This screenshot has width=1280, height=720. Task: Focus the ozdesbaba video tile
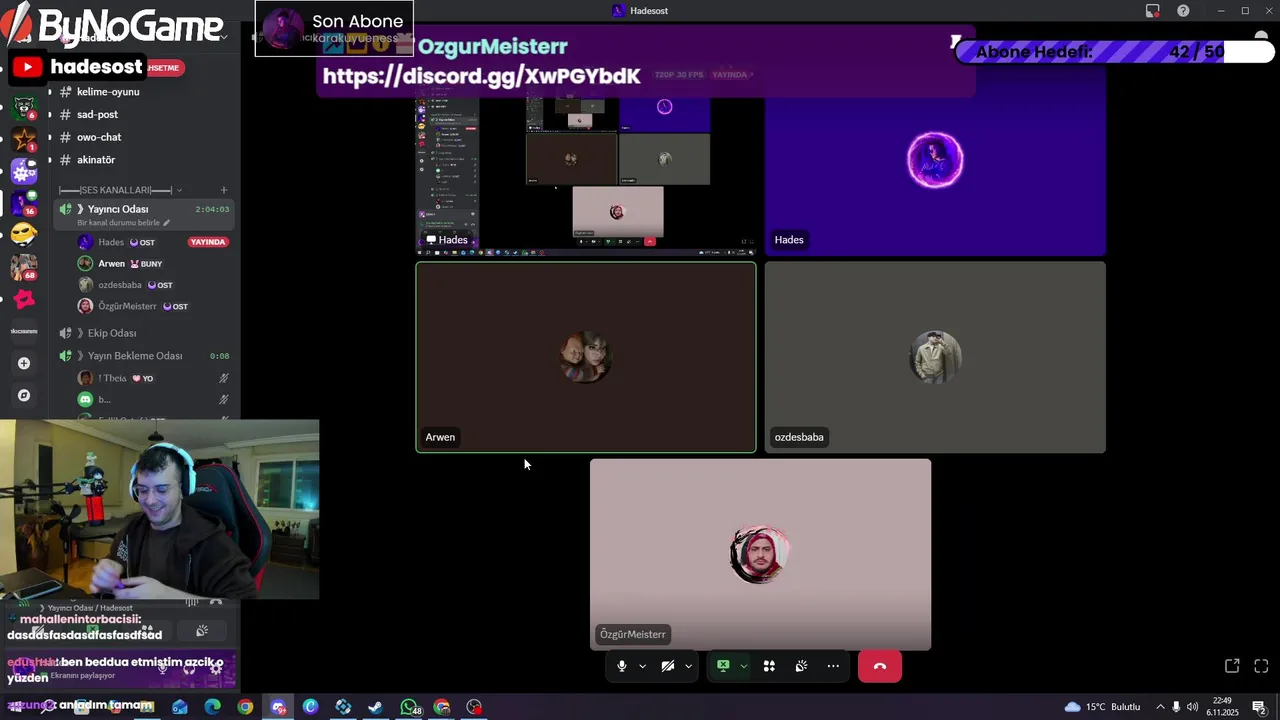click(x=935, y=357)
